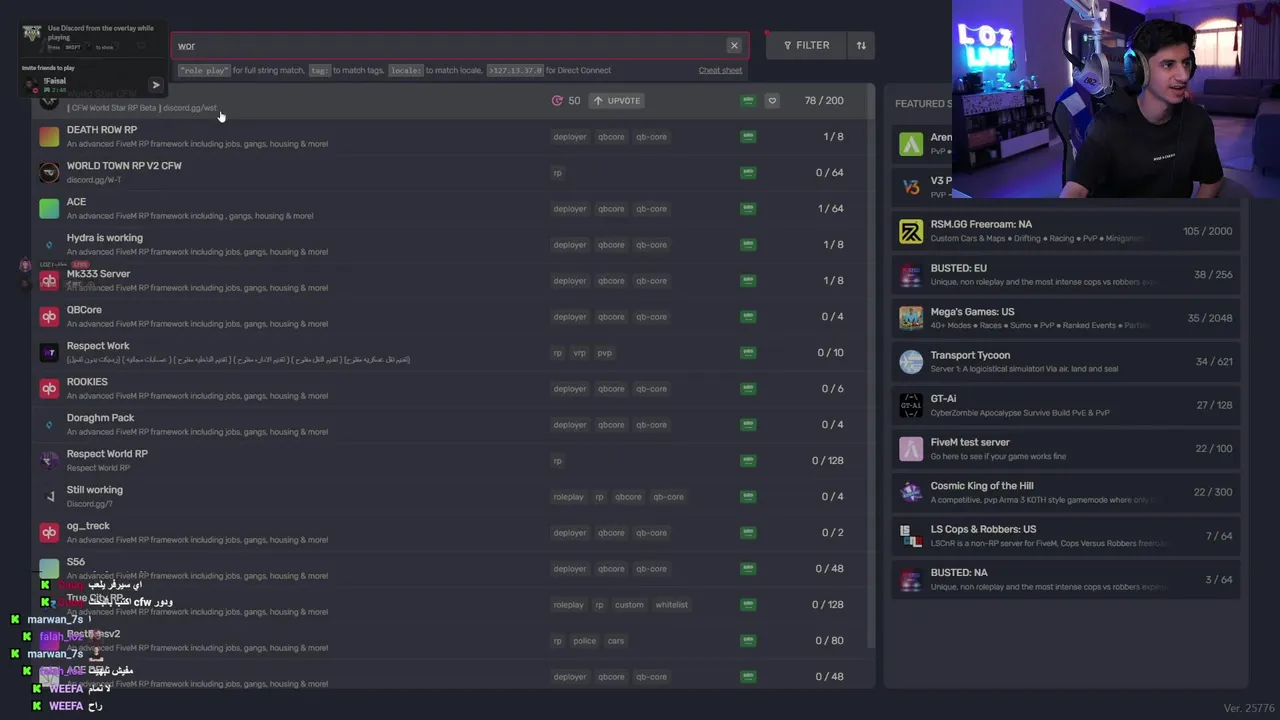Image resolution: width=1280 pixels, height=720 pixels.
Task: Click the 78 / 200 player count
Action: [x=824, y=101]
